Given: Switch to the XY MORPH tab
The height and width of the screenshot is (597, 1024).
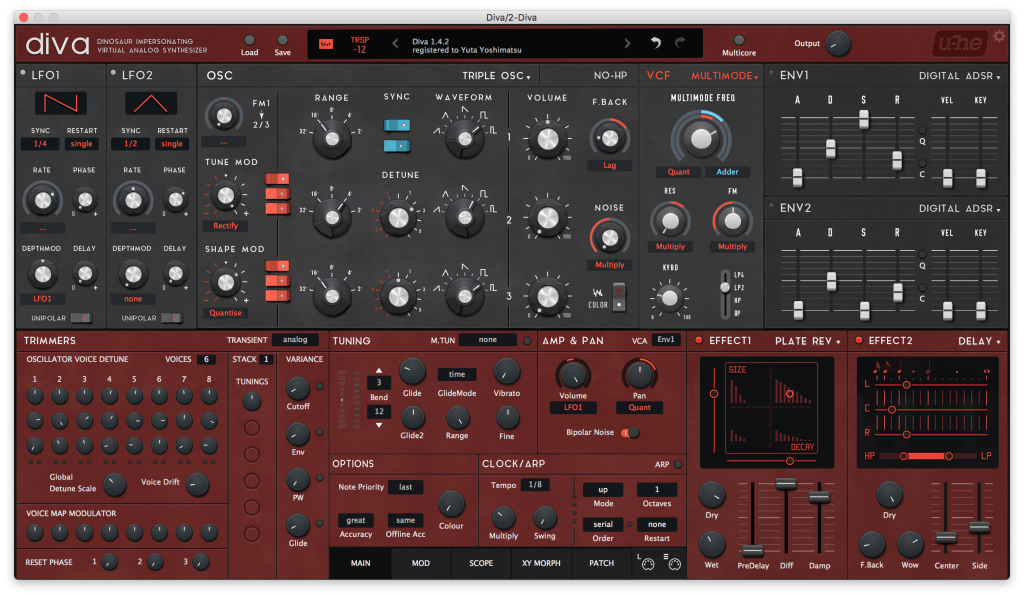Looking at the screenshot, I should point(541,563).
